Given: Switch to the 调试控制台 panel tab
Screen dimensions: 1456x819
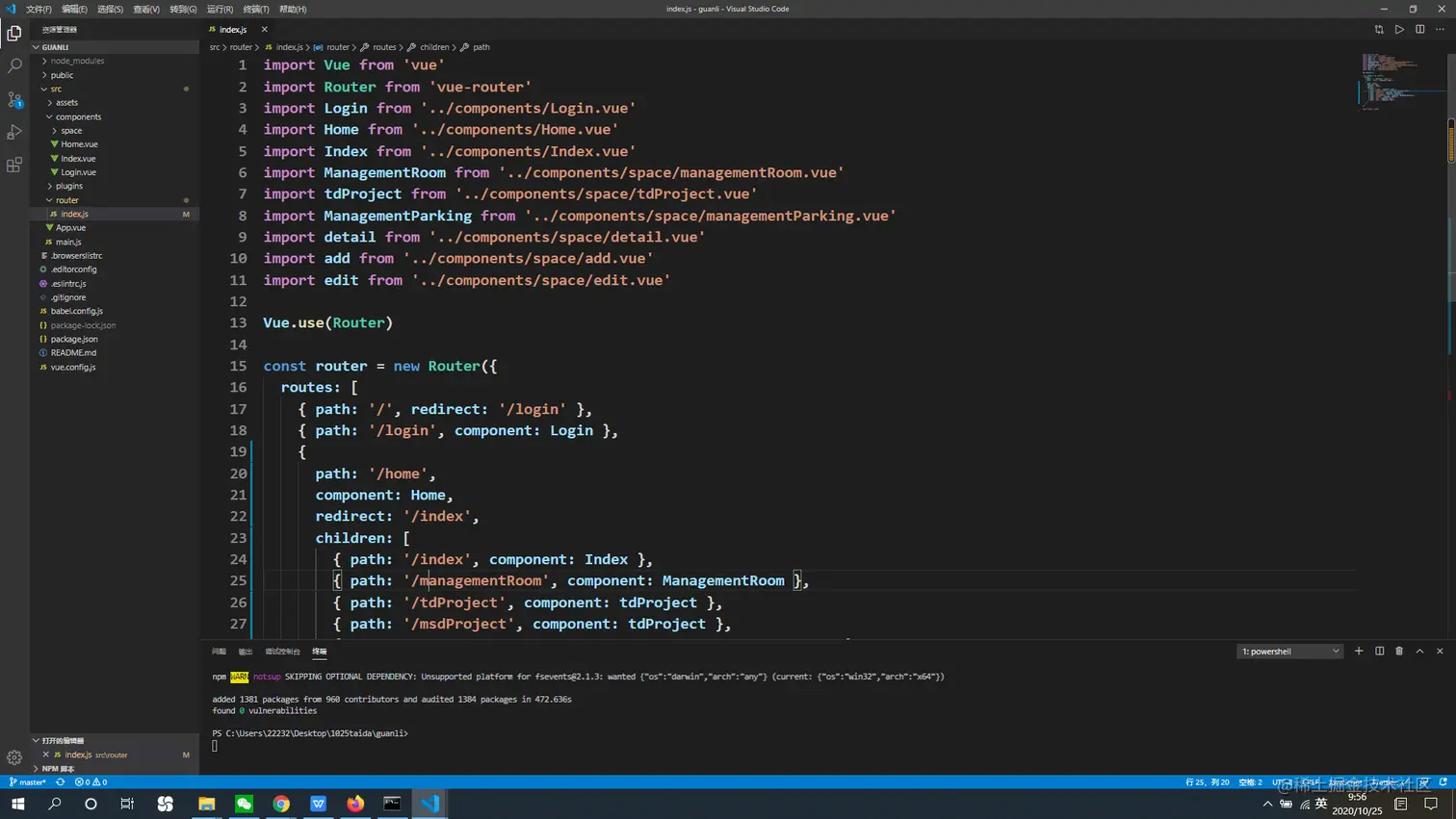Looking at the screenshot, I should pyautogui.click(x=282, y=652).
